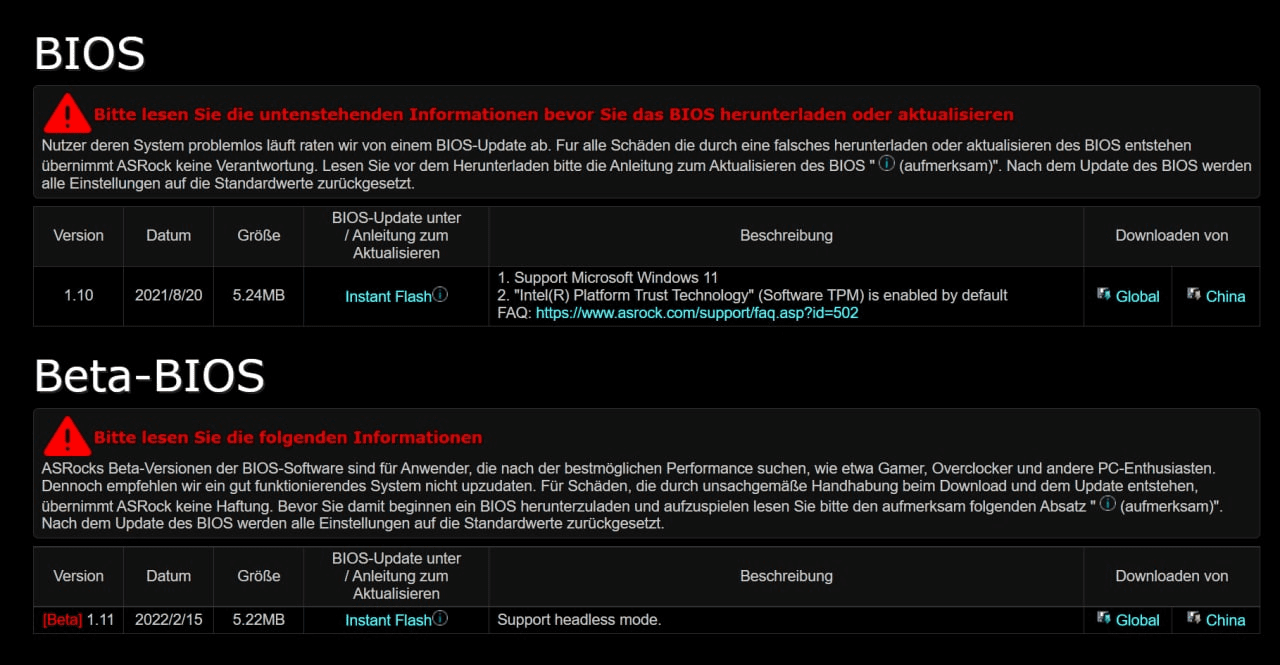Image resolution: width=1280 pixels, height=665 pixels.
Task: Click the red warning triangle in Beta-BIOS section
Action: click(x=67, y=437)
